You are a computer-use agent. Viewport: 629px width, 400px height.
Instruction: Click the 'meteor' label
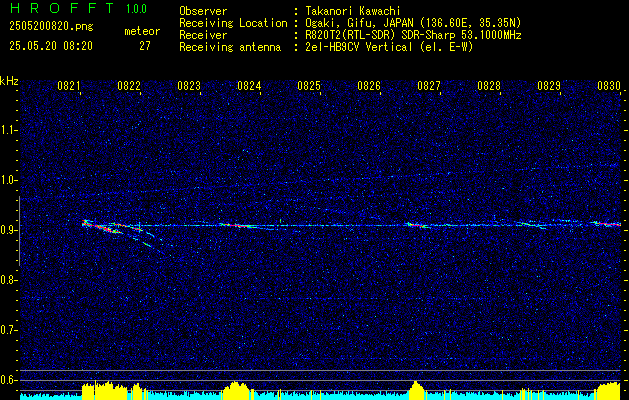coord(142,31)
